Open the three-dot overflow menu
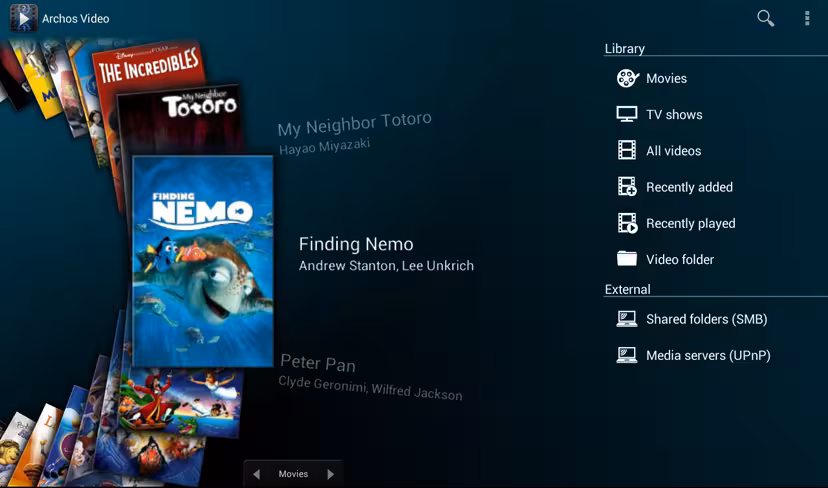Viewport: 828px width, 488px height. coord(807,18)
